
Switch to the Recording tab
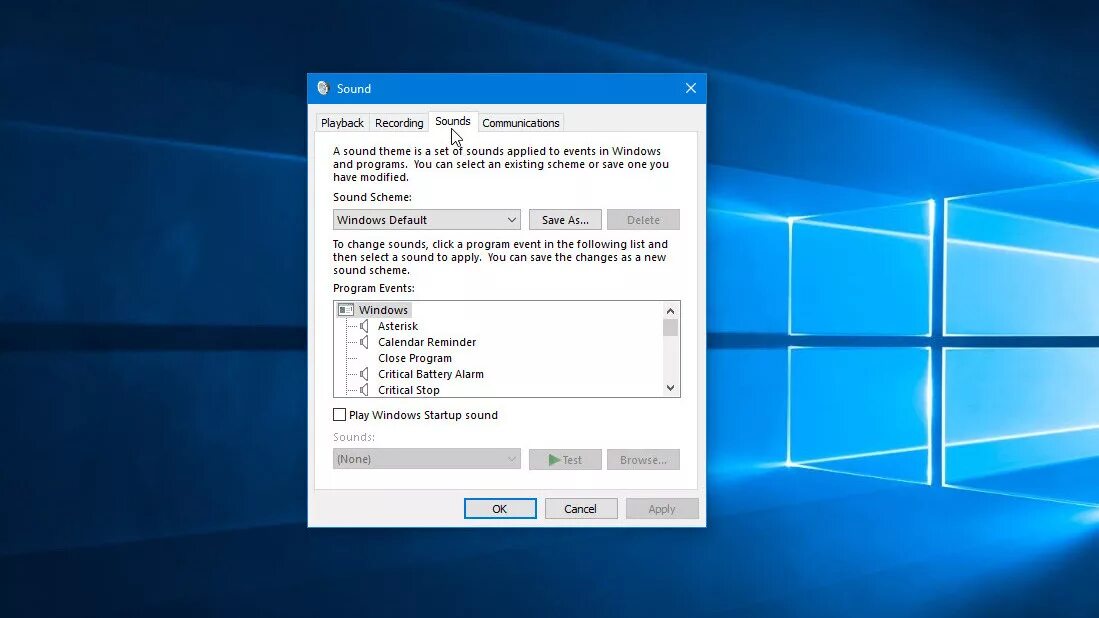pos(399,123)
